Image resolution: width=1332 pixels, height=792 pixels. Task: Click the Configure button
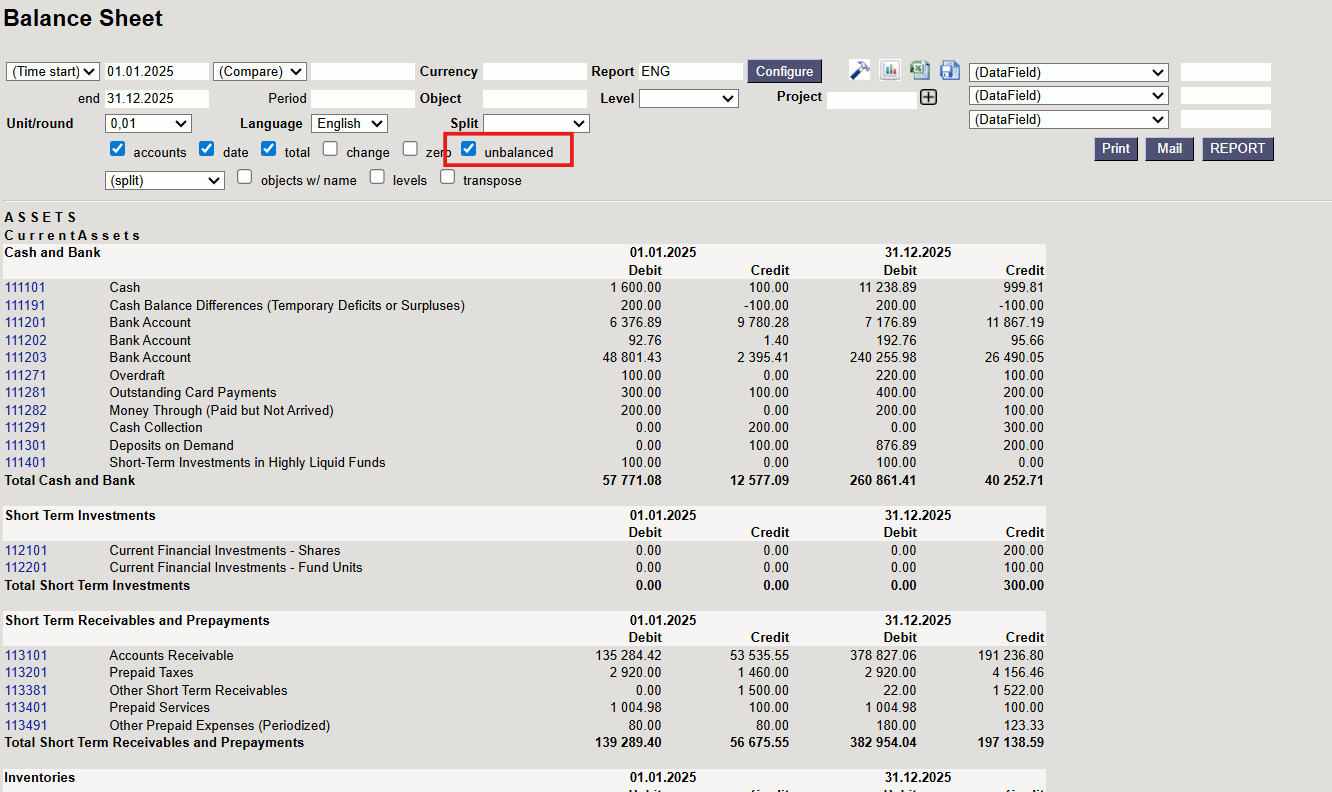click(x=784, y=71)
